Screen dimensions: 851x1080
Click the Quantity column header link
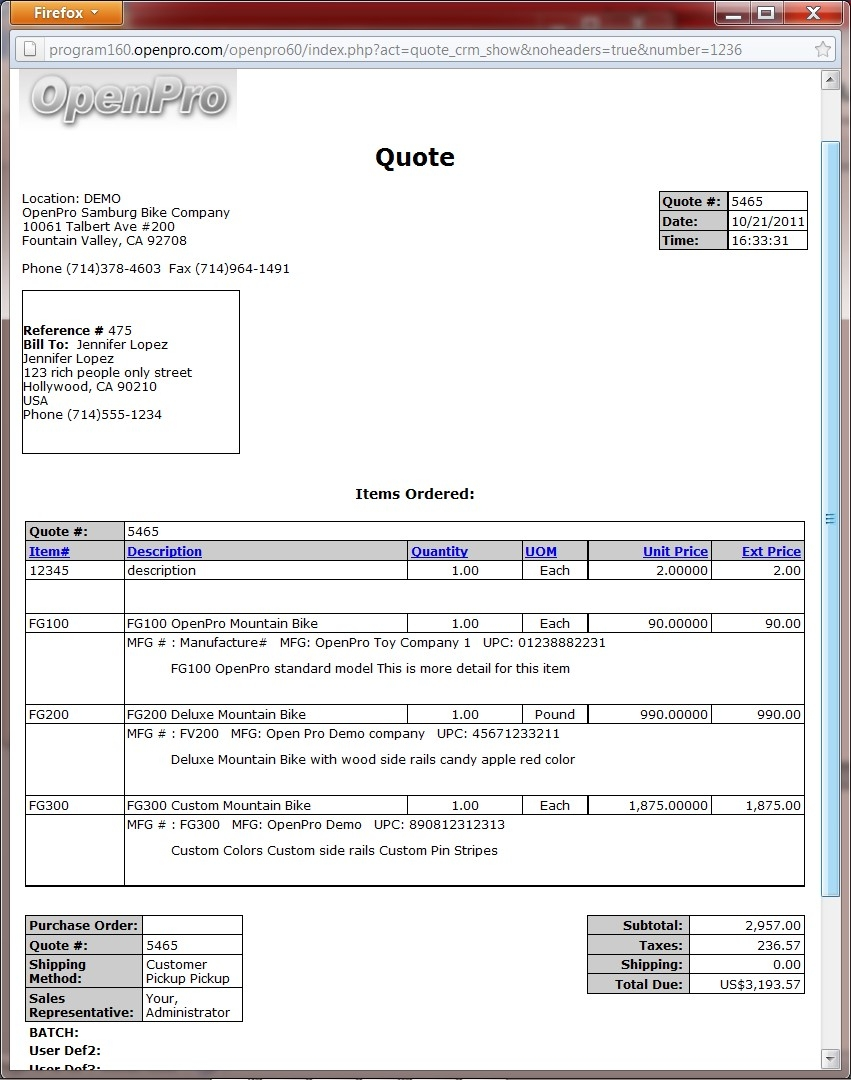coord(439,551)
